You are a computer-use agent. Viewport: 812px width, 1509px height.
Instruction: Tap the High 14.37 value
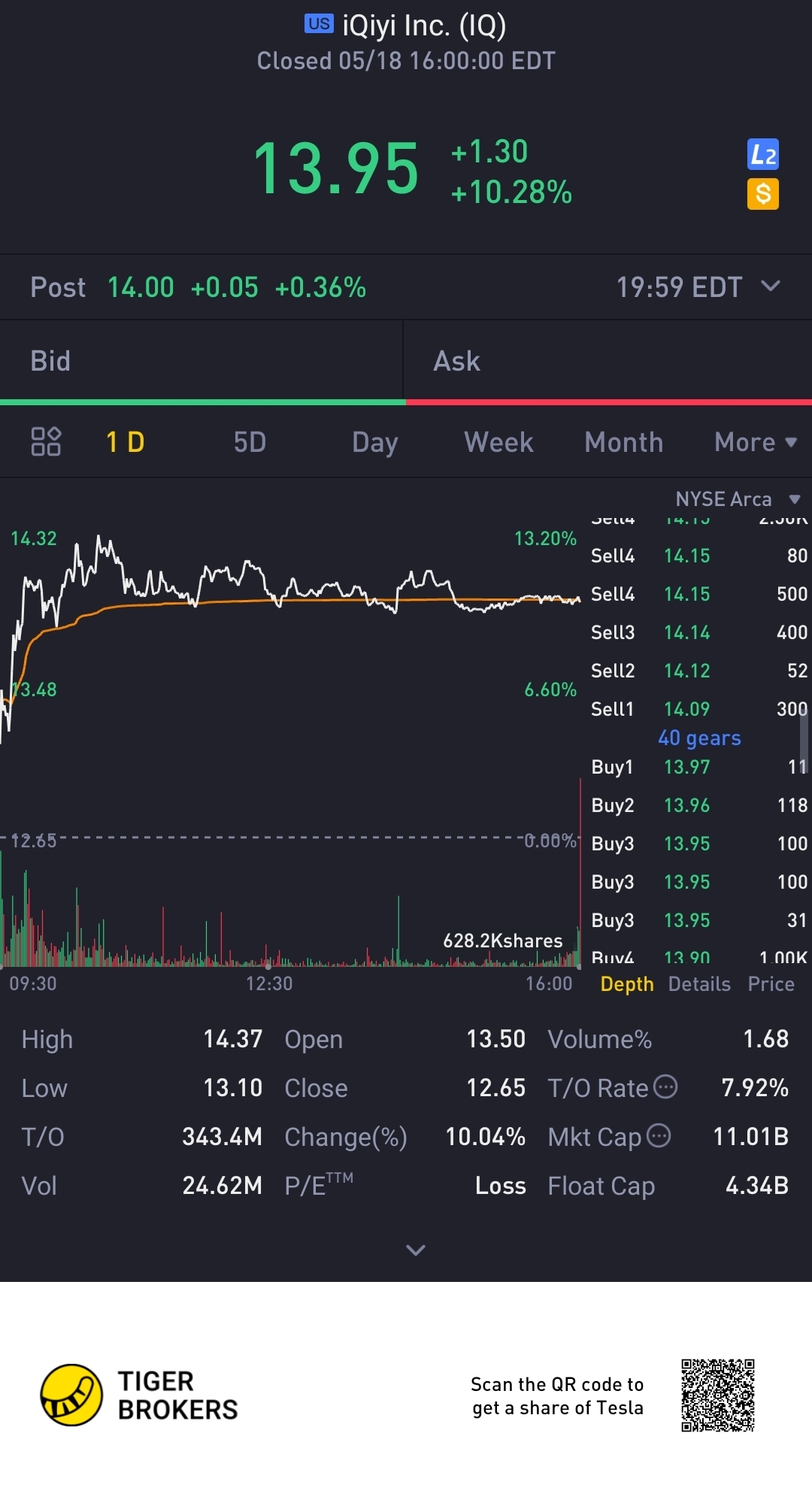[x=232, y=1039]
